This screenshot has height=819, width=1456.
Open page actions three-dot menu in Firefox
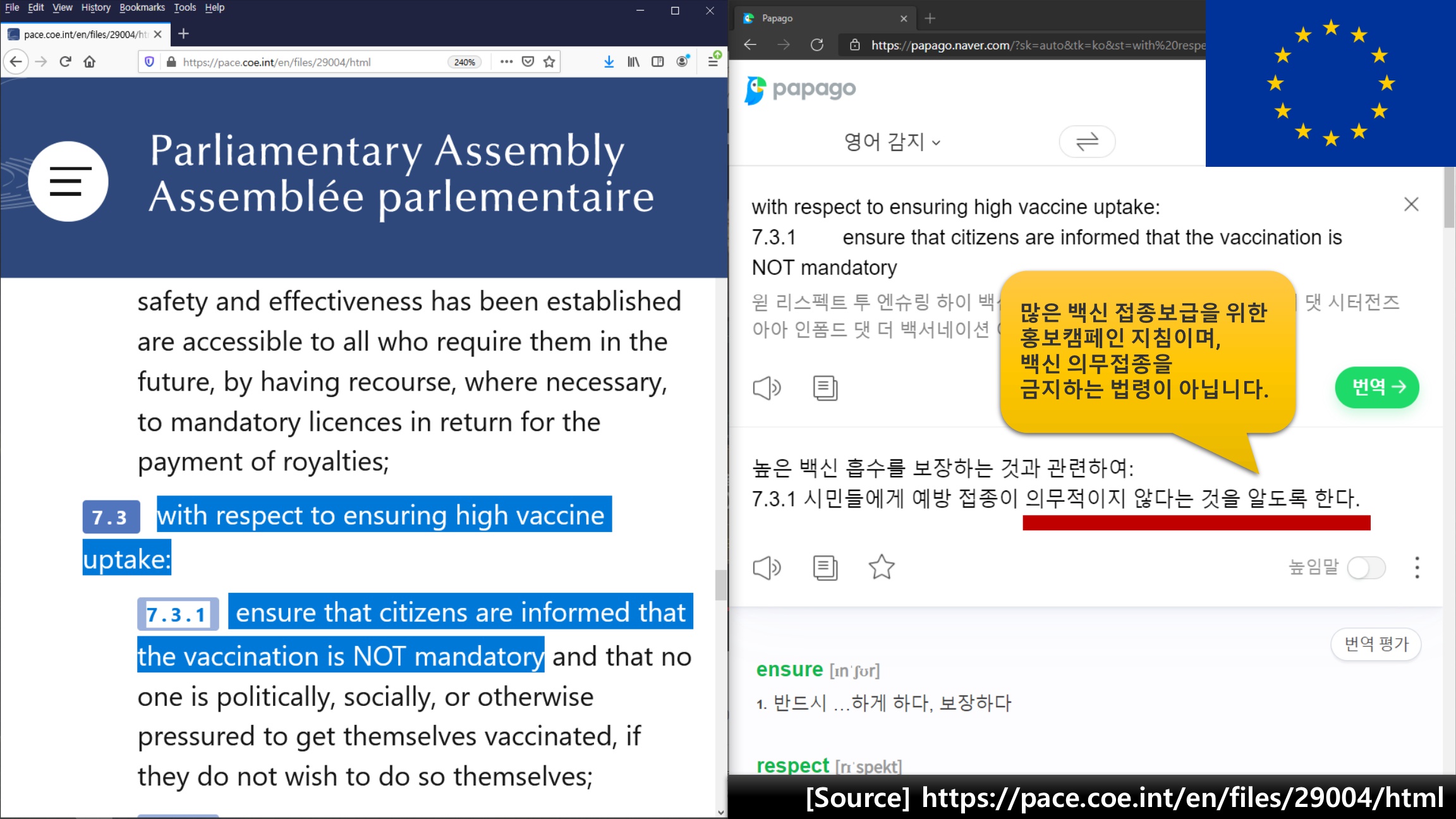point(506,62)
